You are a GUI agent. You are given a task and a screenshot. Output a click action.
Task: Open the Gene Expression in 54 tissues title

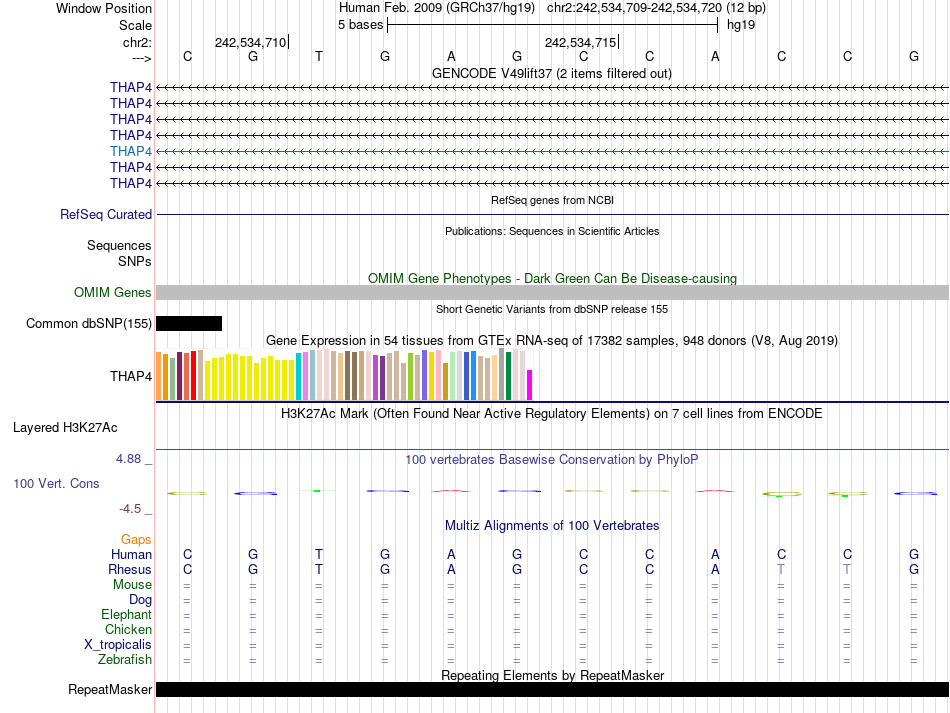[552, 341]
